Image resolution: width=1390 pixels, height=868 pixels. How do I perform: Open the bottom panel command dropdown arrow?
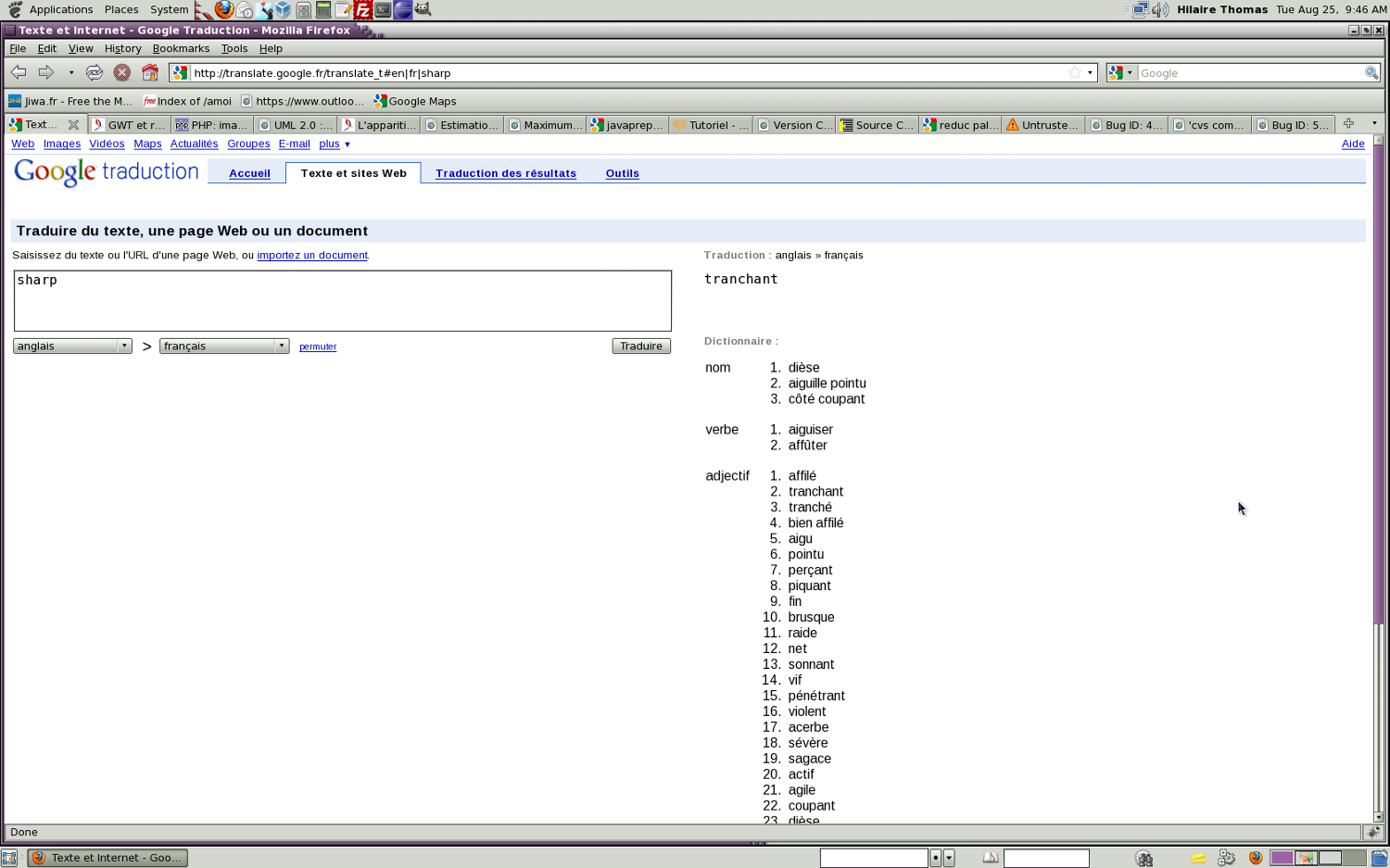tap(949, 858)
